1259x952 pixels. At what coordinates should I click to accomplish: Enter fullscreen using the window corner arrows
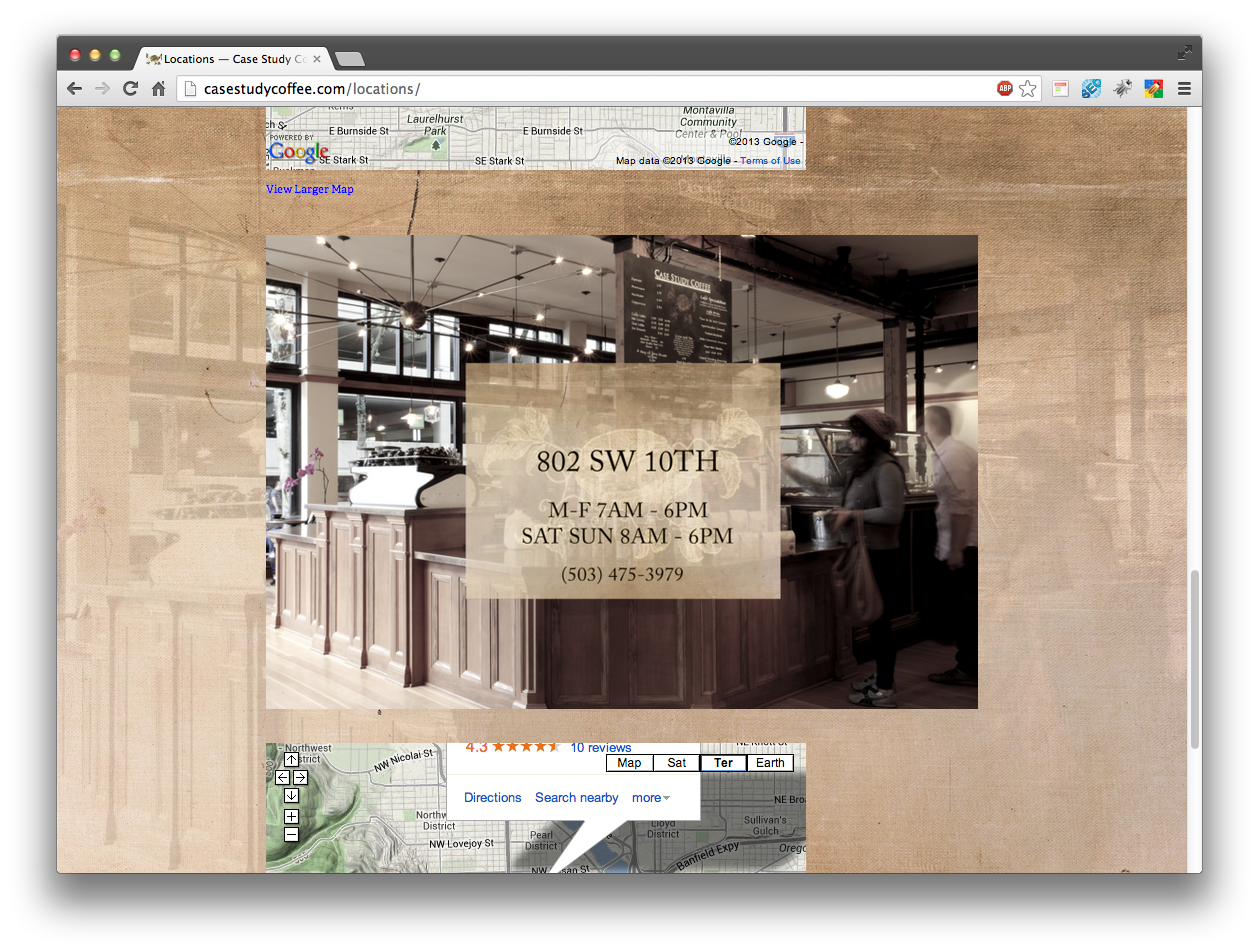(x=1184, y=52)
